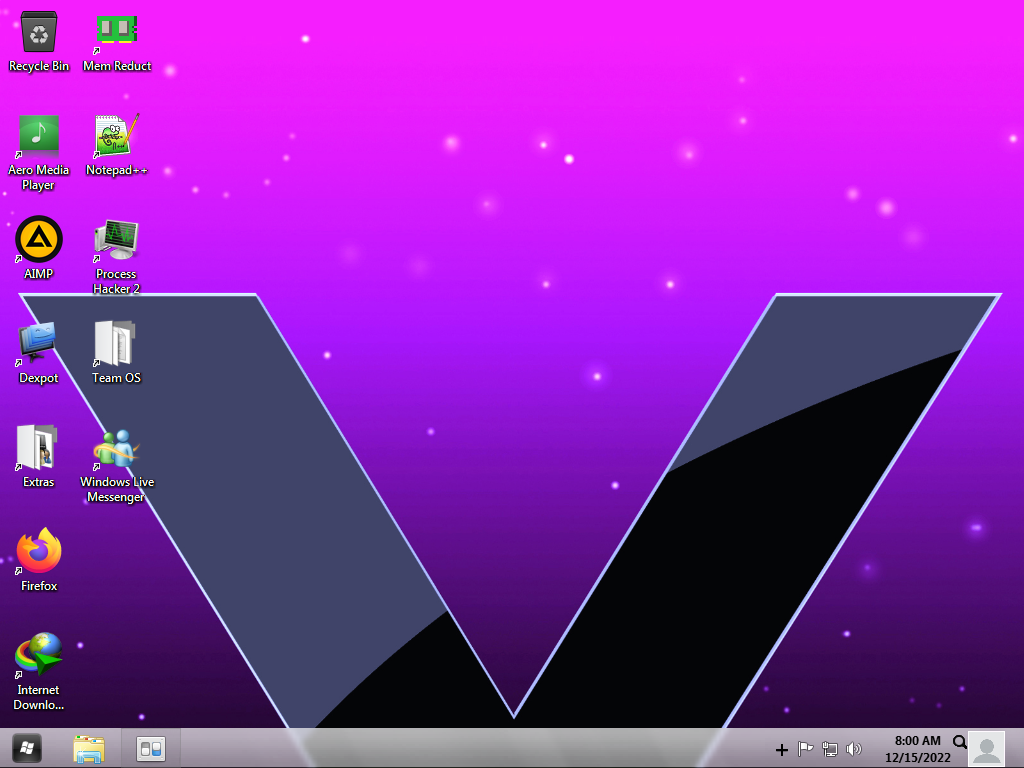
Task: Select the Extras folder icon
Action: (x=39, y=456)
